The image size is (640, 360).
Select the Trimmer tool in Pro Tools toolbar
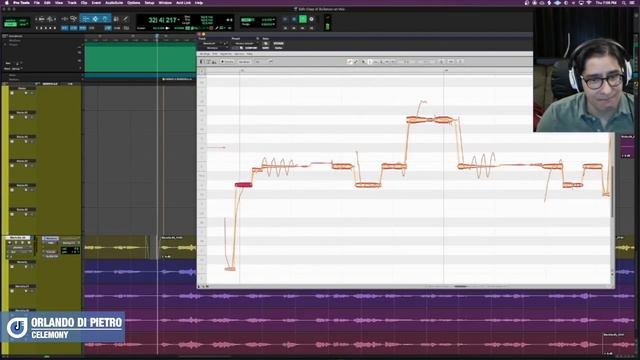click(x=86, y=19)
